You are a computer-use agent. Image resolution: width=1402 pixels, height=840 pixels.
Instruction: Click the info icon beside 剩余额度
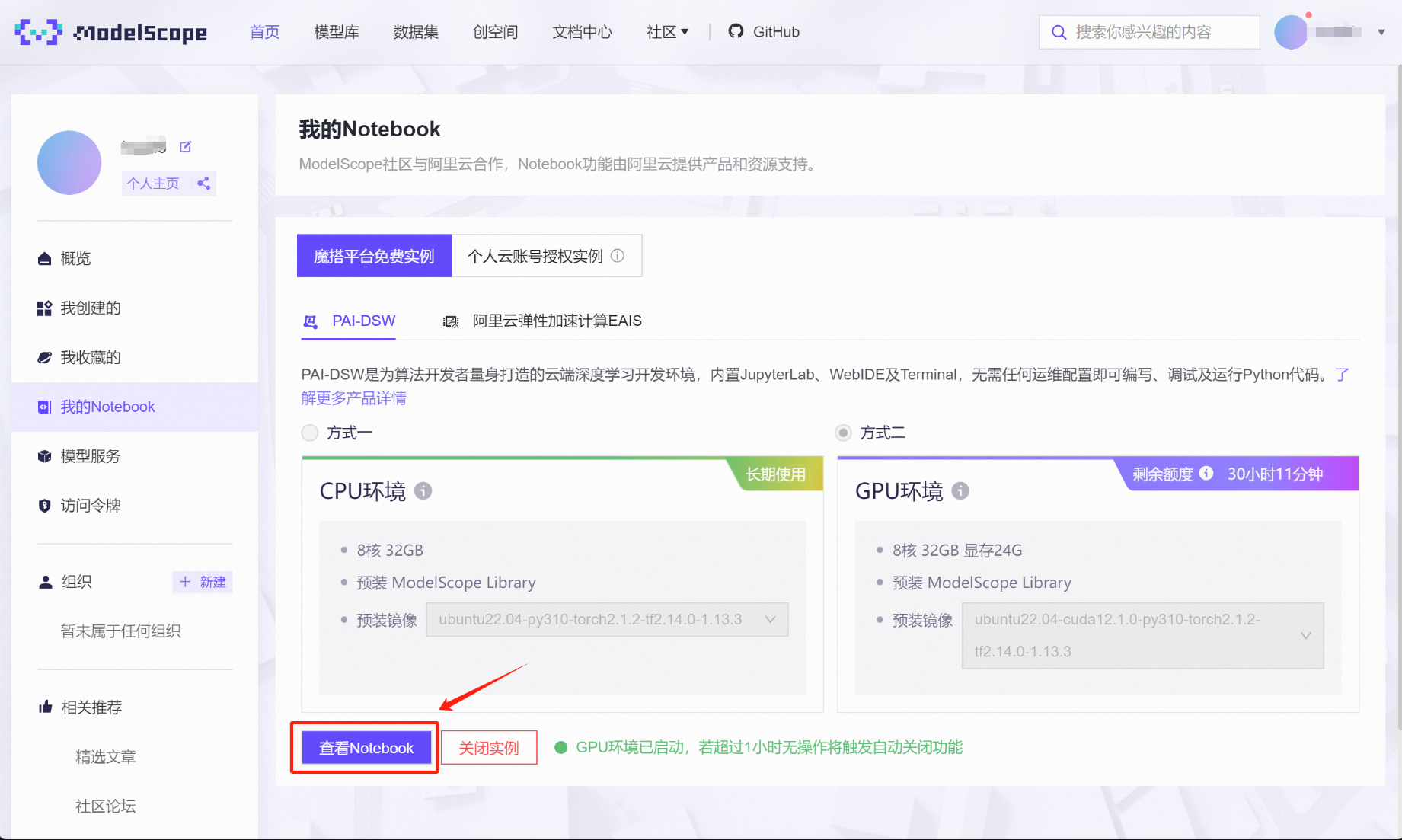[x=1206, y=474]
